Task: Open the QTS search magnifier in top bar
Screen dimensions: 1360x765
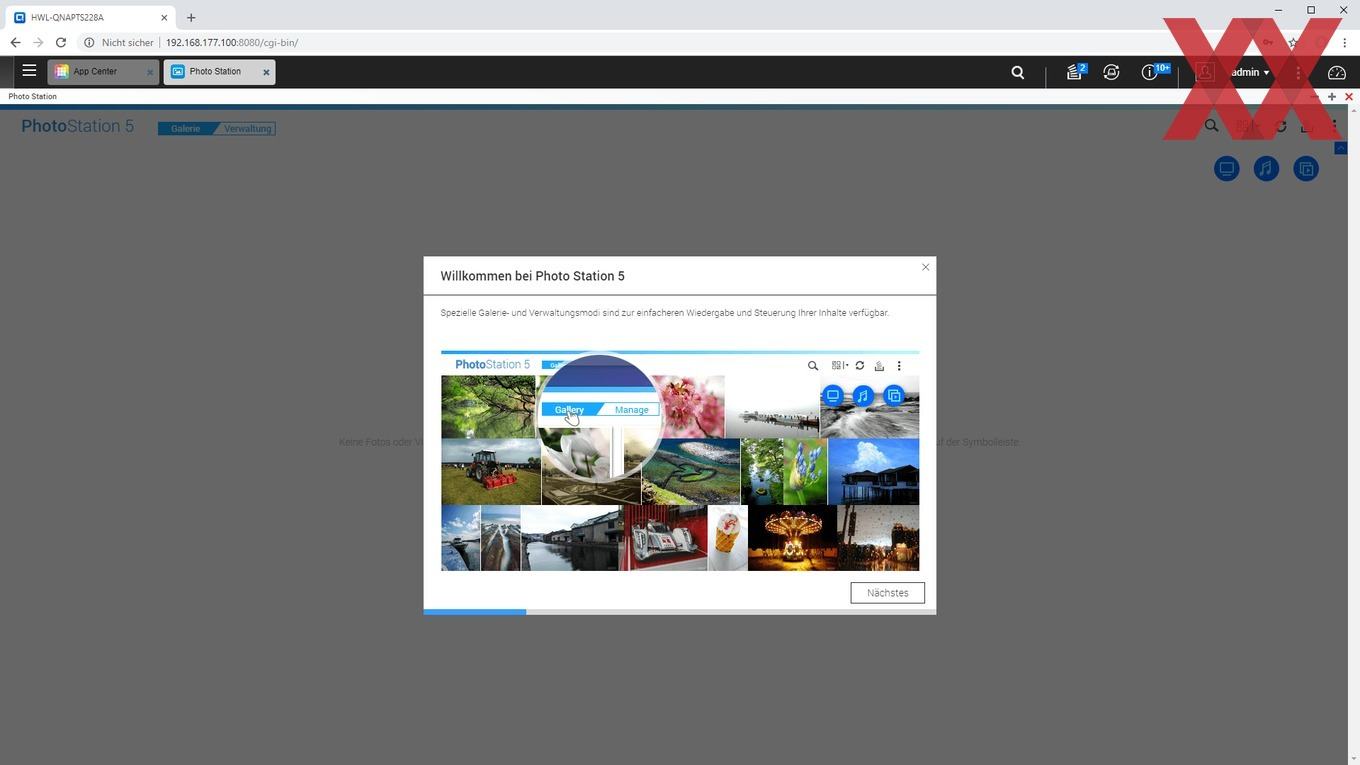Action: point(1017,72)
